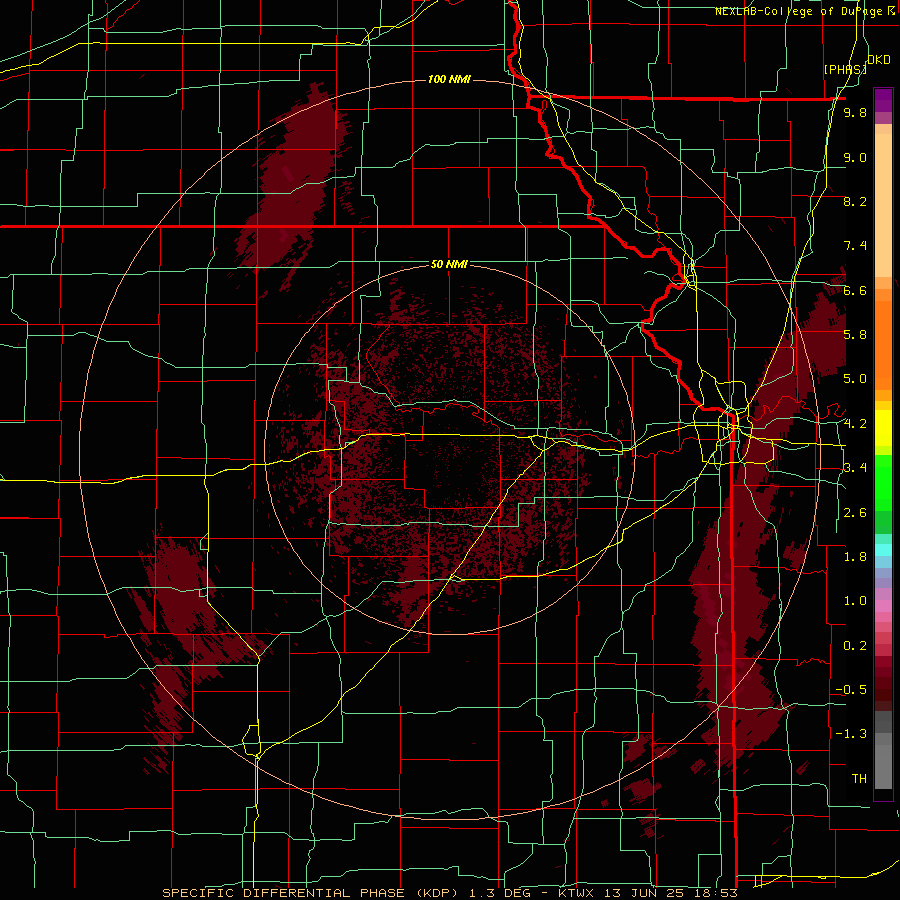This screenshot has height=900, width=900.
Task: Click the OKD label near the scale
Action: (x=879, y=60)
